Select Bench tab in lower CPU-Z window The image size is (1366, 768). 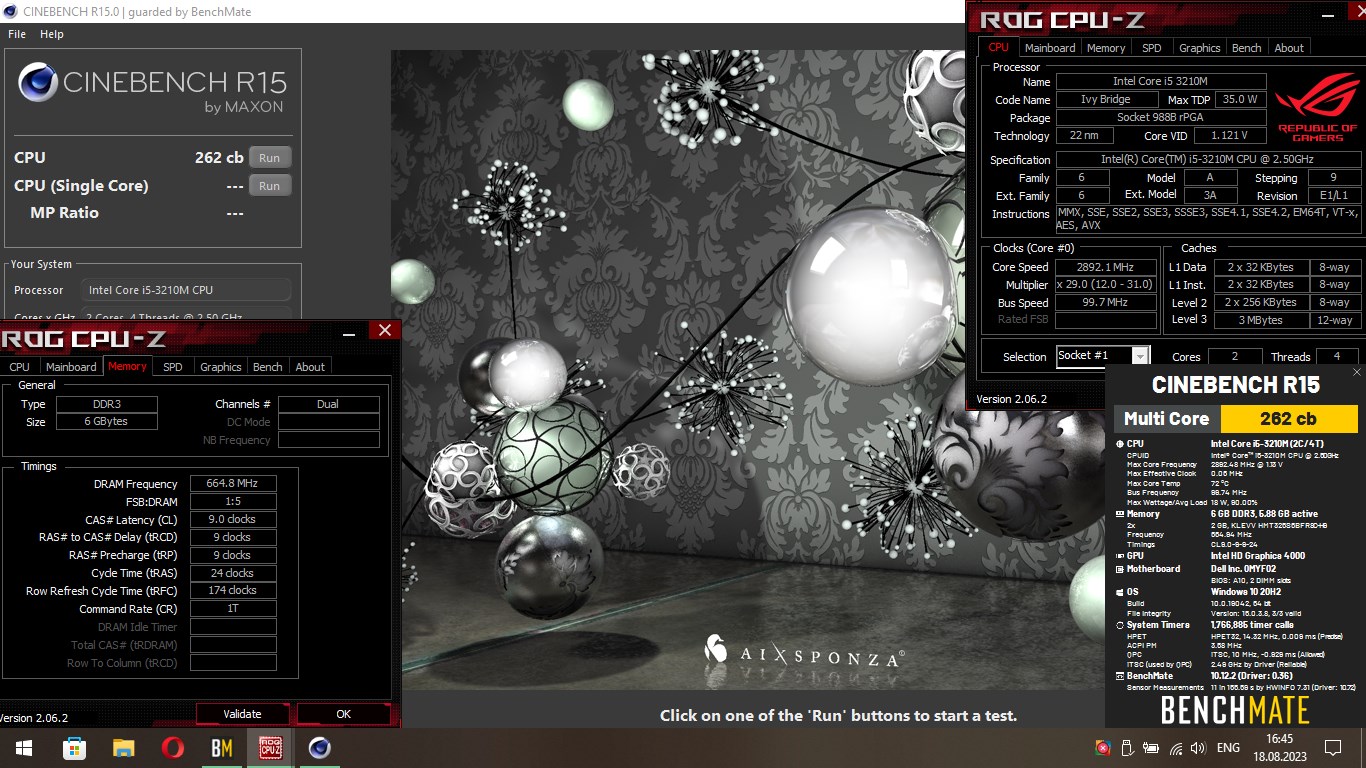pyautogui.click(x=268, y=367)
